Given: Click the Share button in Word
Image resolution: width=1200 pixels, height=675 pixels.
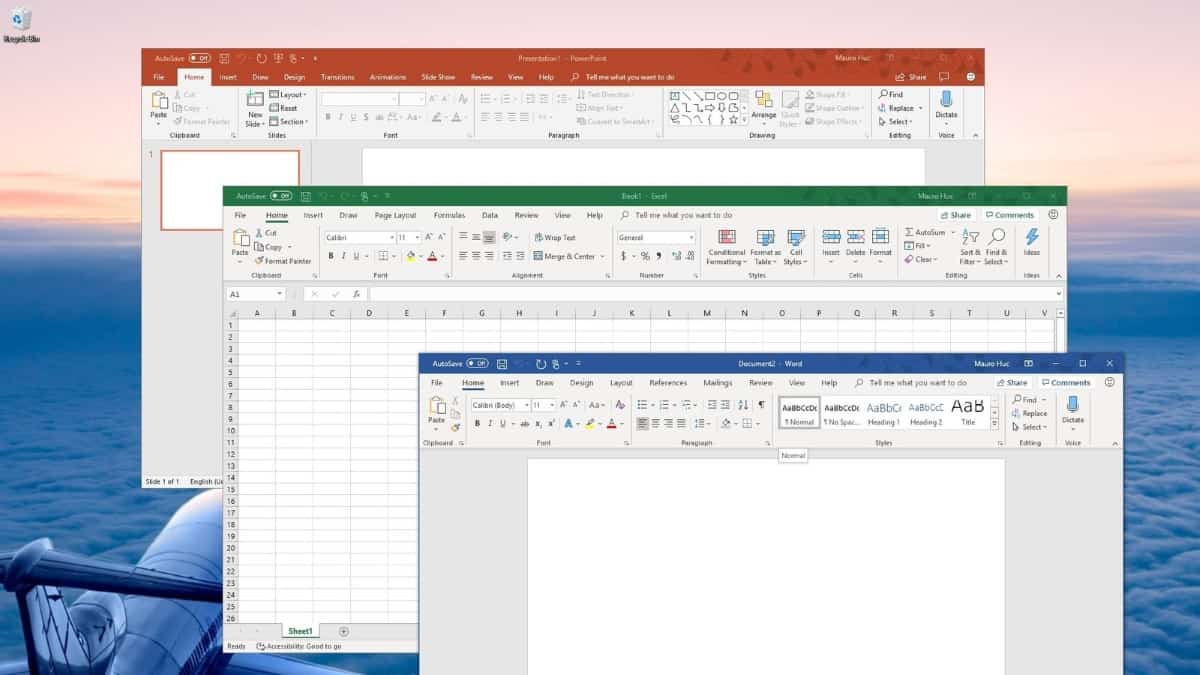Looking at the screenshot, I should 1011,383.
